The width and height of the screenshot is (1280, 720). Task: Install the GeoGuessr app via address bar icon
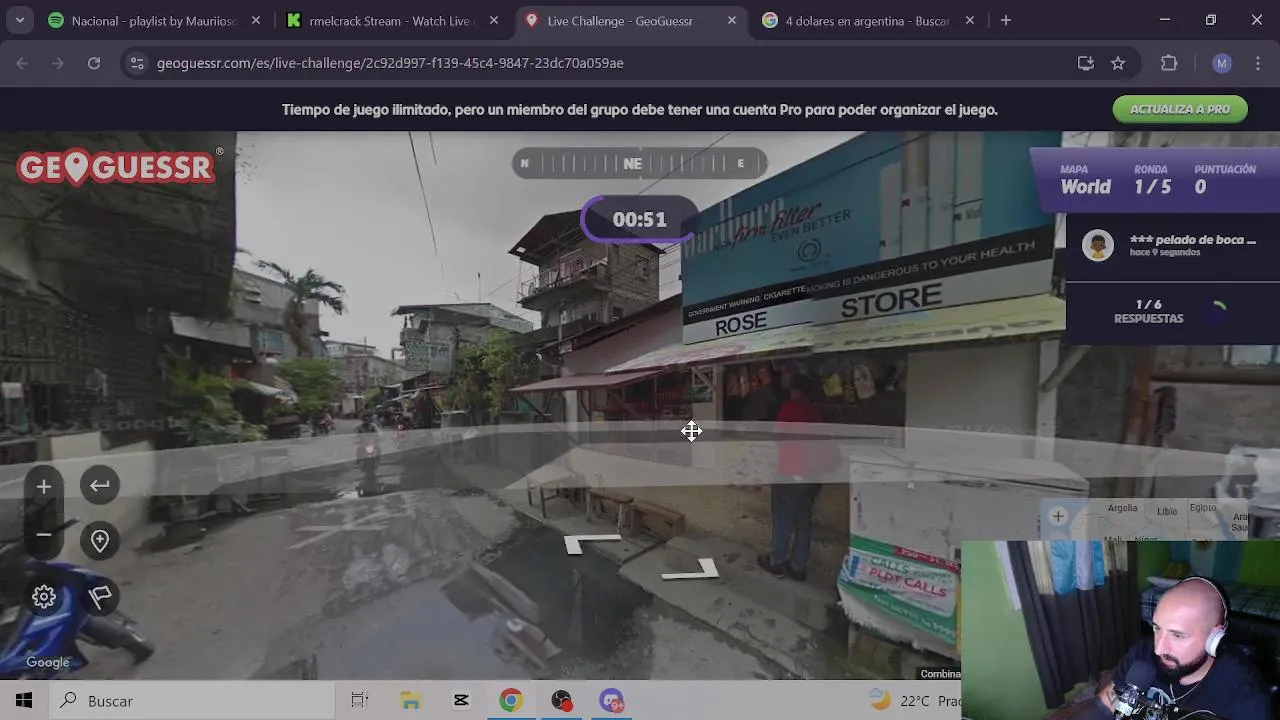[1086, 63]
